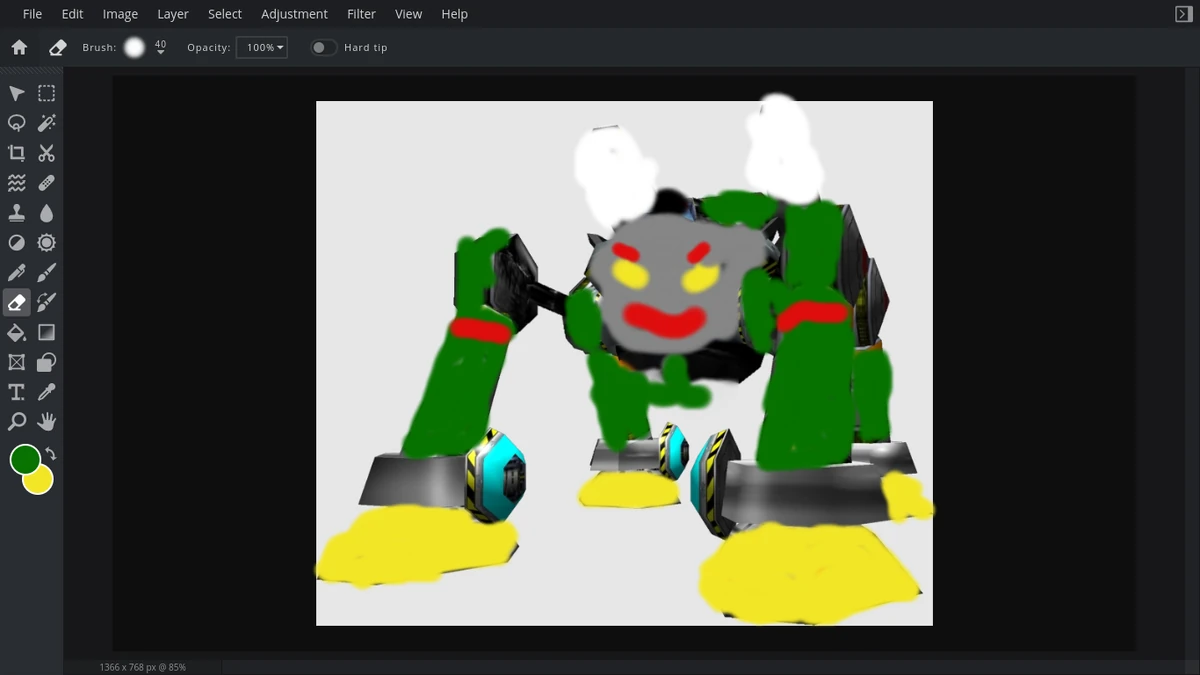Image resolution: width=1200 pixels, height=675 pixels.
Task: Select the Blur drop tool
Action: (x=46, y=212)
